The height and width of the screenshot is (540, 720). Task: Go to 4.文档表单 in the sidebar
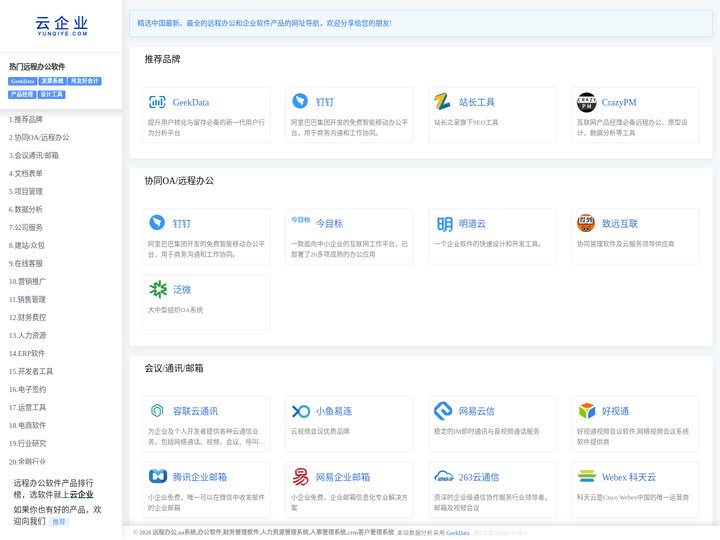pos(26,173)
